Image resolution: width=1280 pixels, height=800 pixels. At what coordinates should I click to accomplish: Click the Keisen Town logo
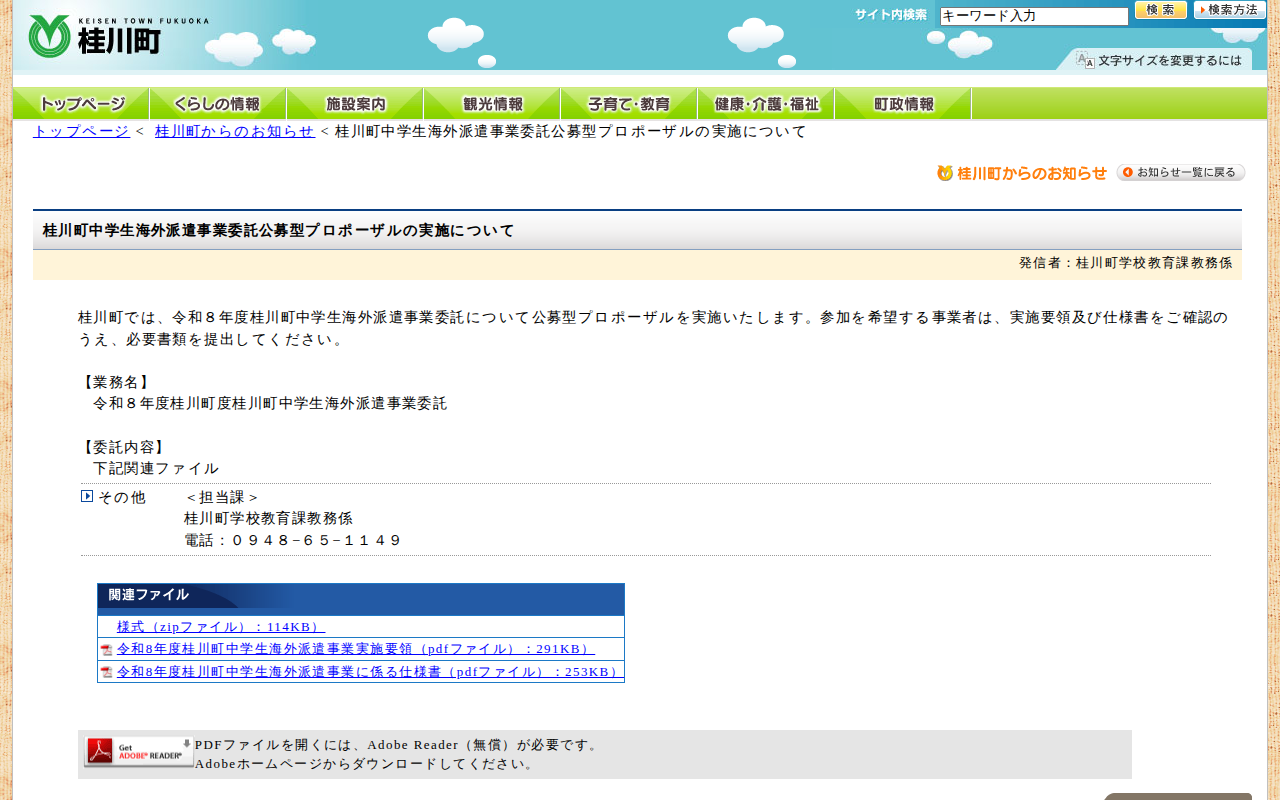(x=118, y=36)
